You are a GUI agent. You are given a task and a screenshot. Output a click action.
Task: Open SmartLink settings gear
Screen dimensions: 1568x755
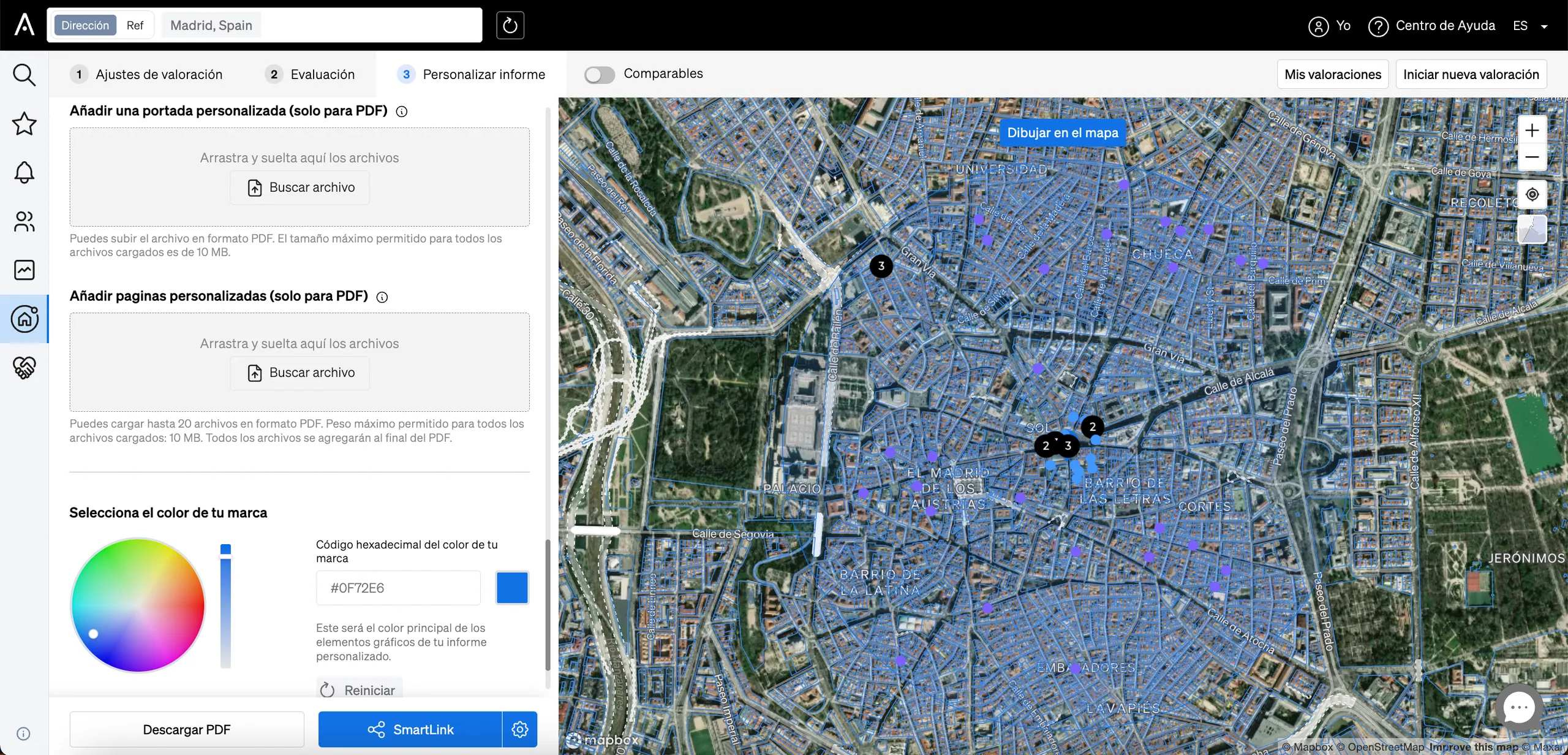click(519, 729)
